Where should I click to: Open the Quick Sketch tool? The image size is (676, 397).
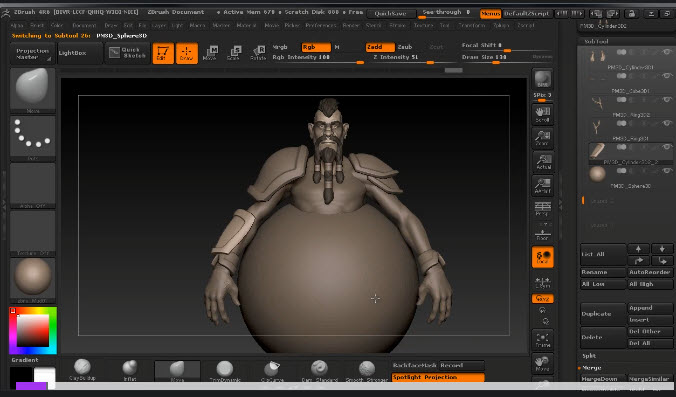click(x=128, y=53)
